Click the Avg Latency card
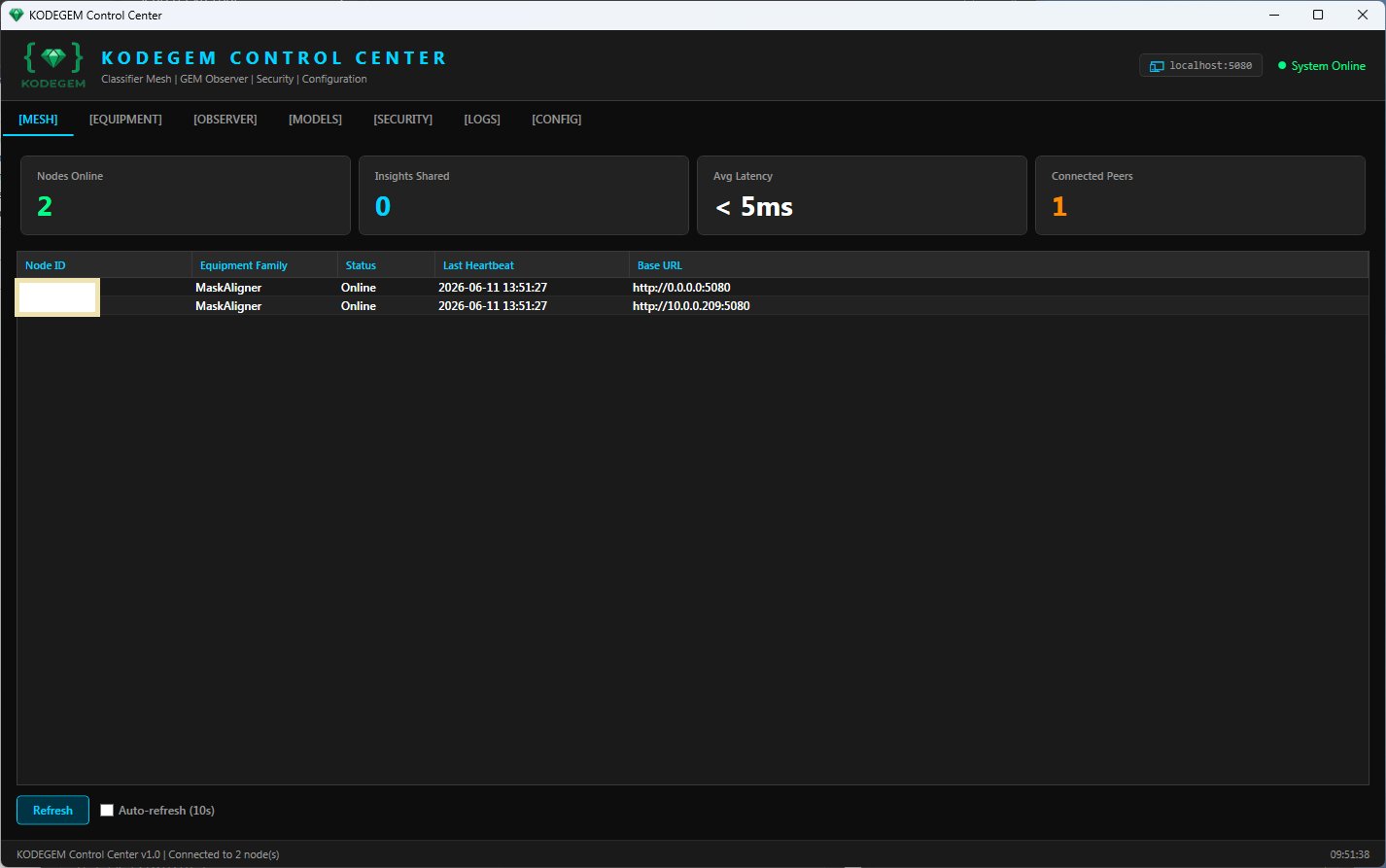The width and height of the screenshot is (1386, 868). click(x=861, y=195)
